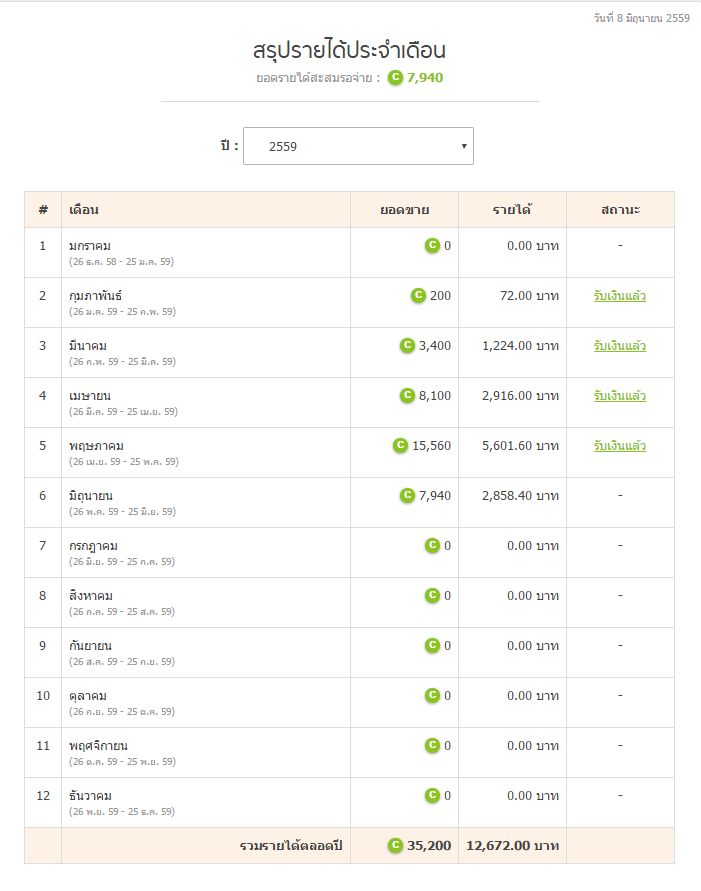
Task: Click the รายได้ column header
Action: click(x=512, y=210)
